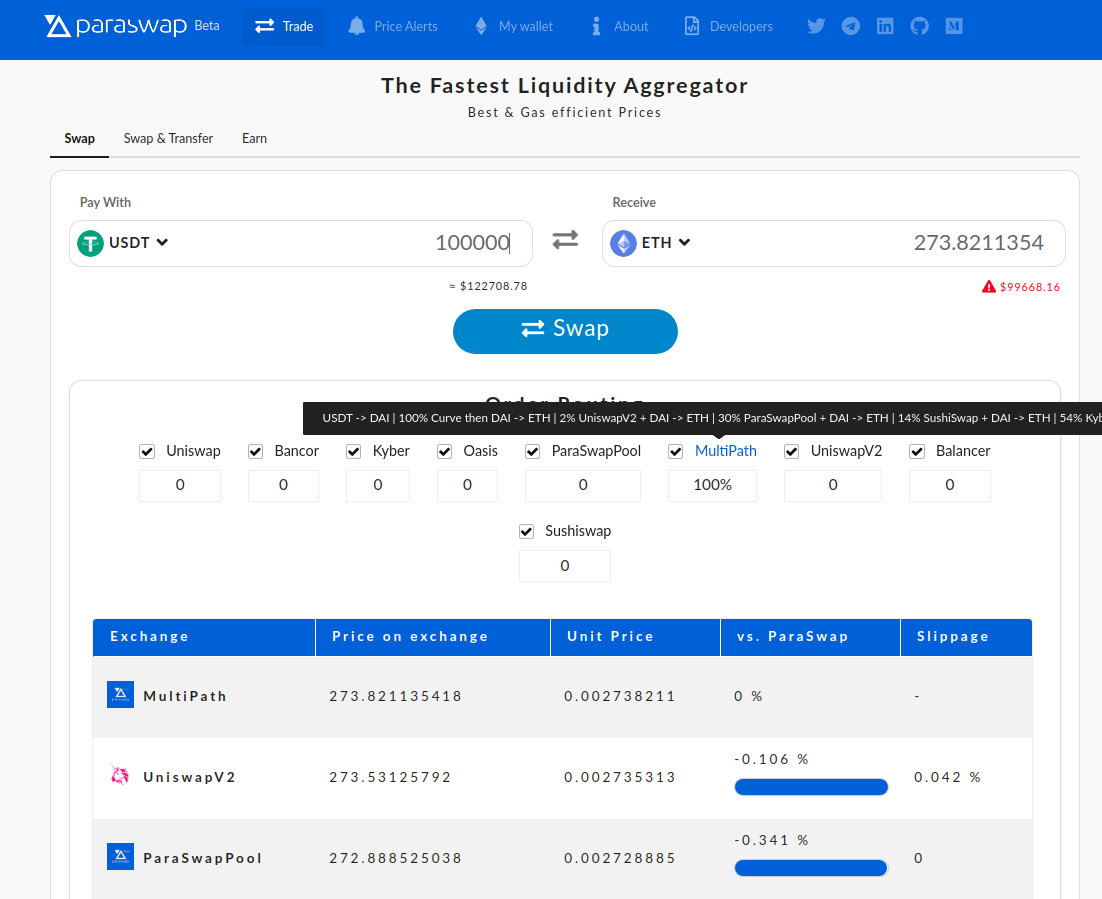
Task: Click the Slippage column header
Action: (x=966, y=637)
